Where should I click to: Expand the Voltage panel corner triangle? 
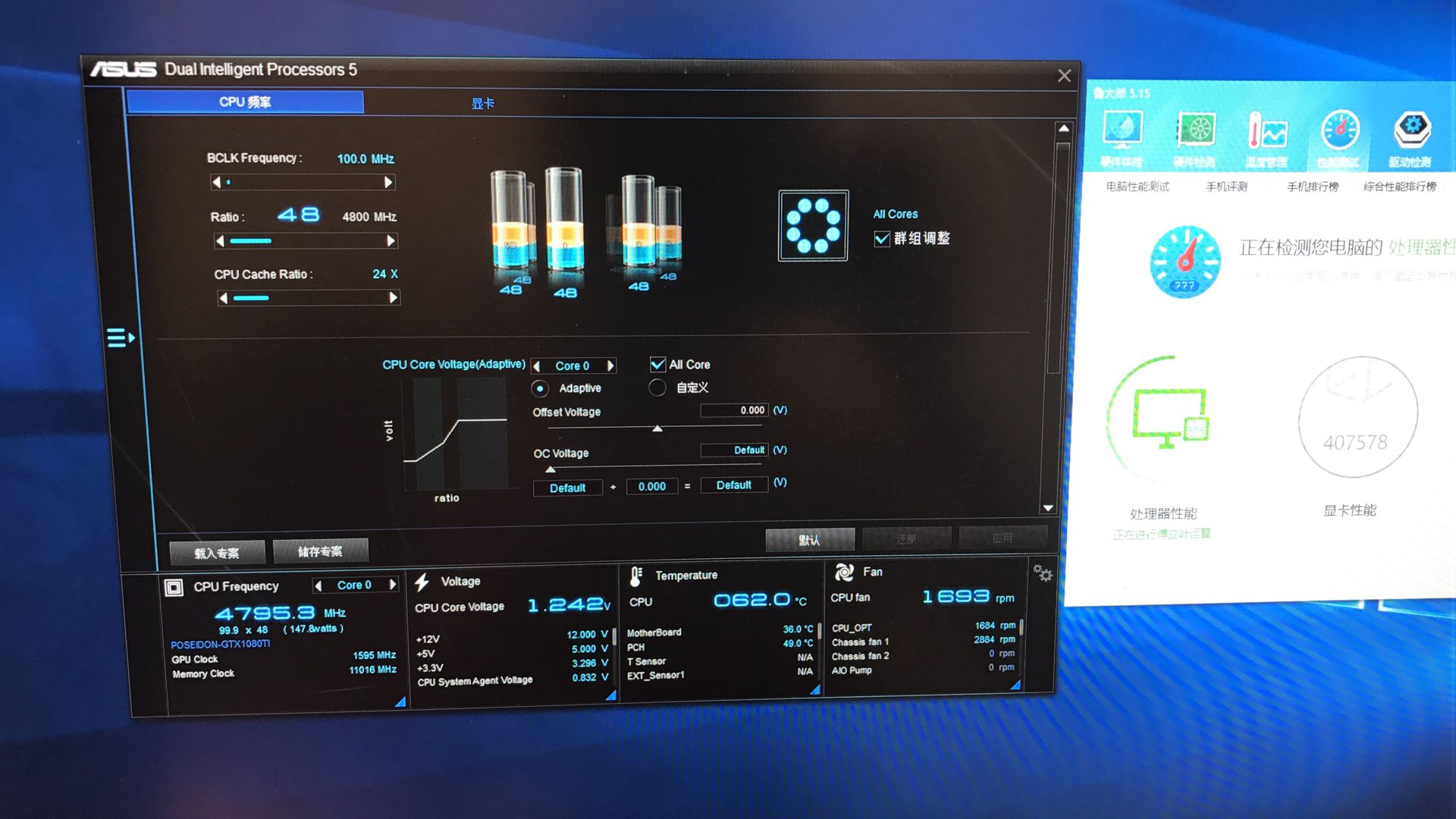pos(610,695)
